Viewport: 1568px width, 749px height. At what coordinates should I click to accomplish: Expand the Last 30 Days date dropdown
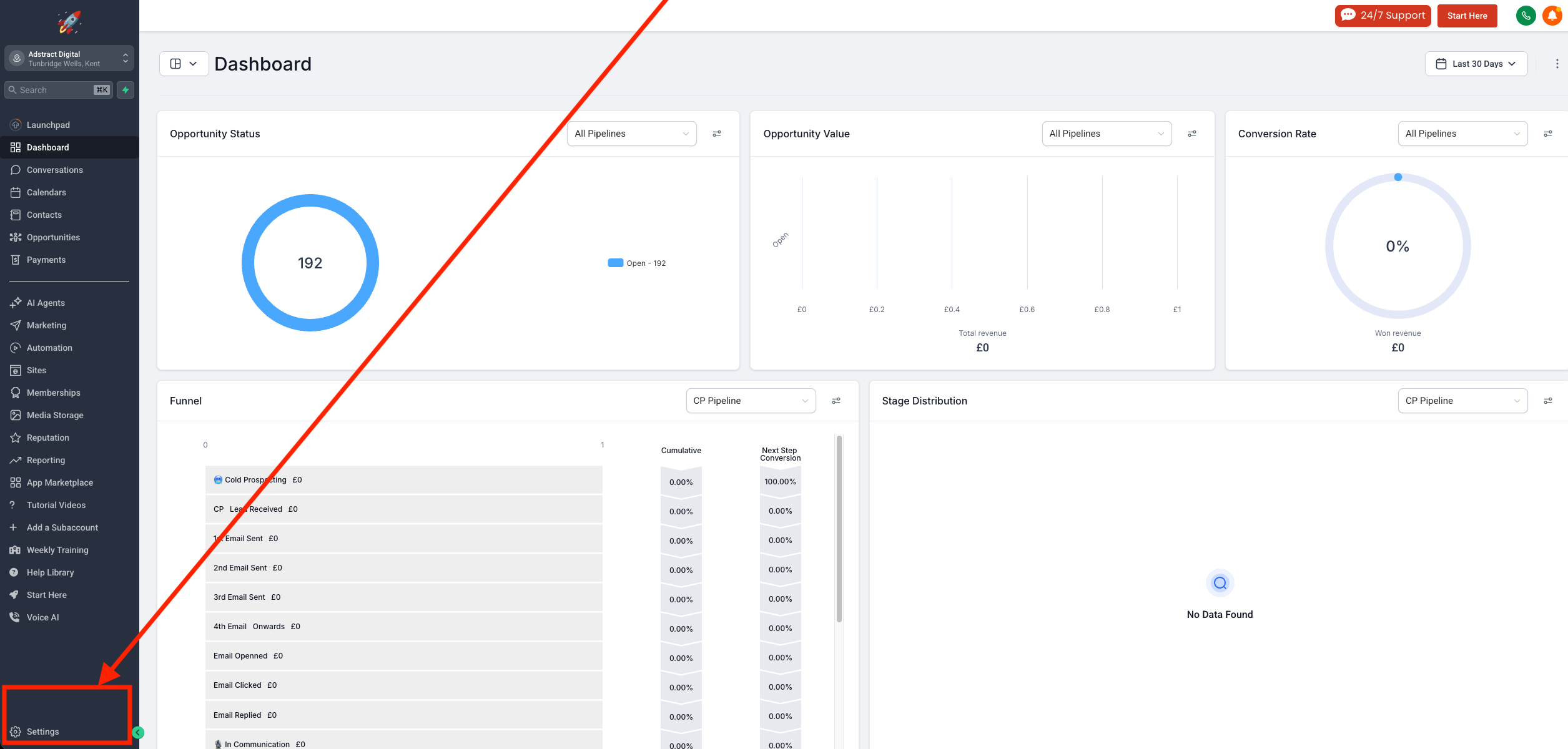click(1476, 64)
